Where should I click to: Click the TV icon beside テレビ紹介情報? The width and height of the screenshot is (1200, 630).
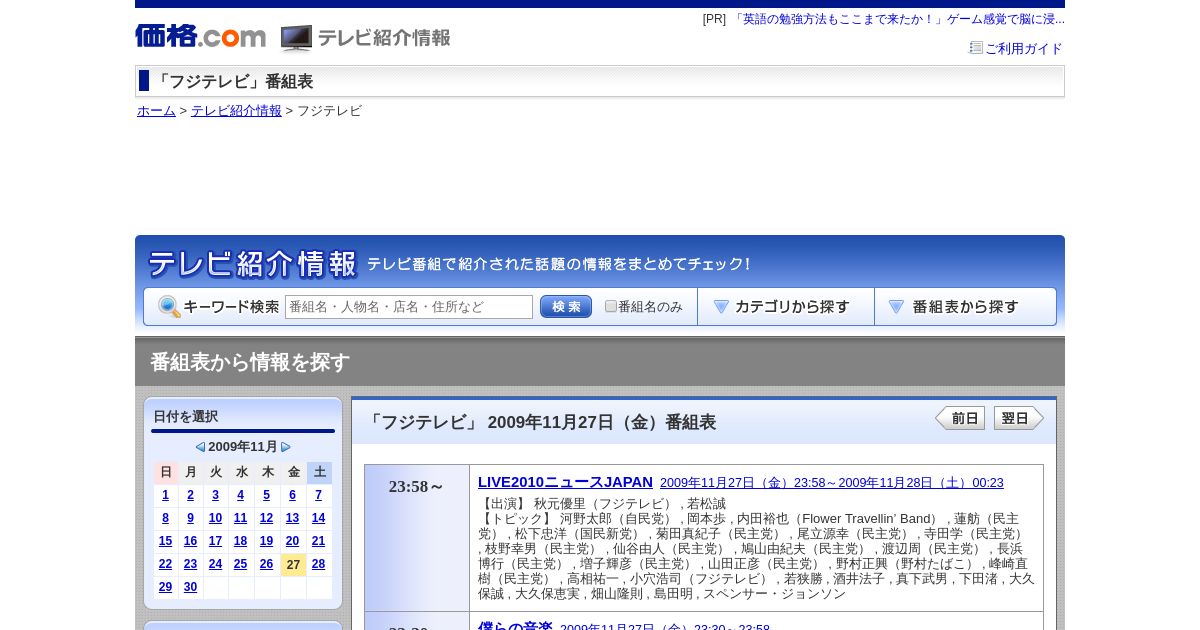[296, 38]
